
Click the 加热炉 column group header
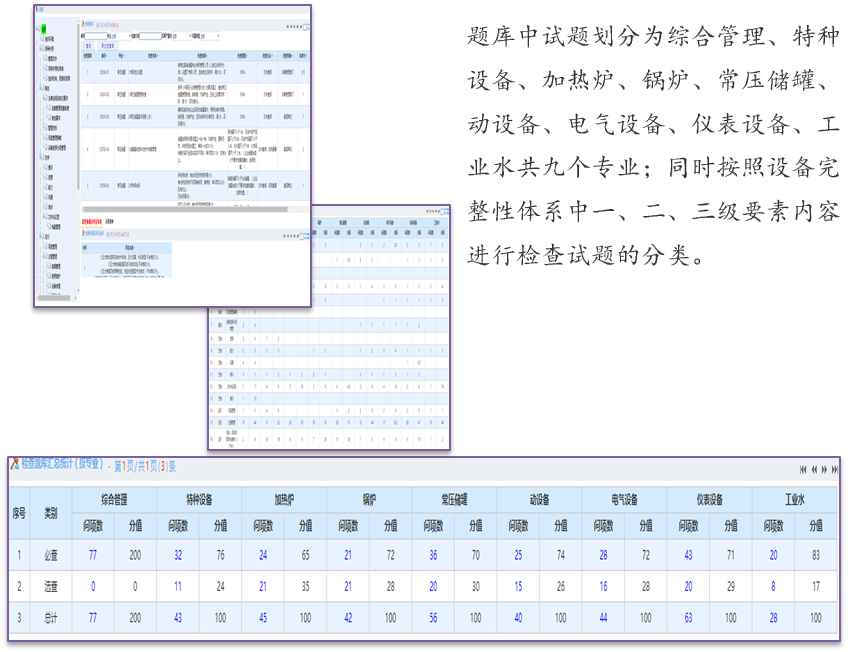click(284, 499)
